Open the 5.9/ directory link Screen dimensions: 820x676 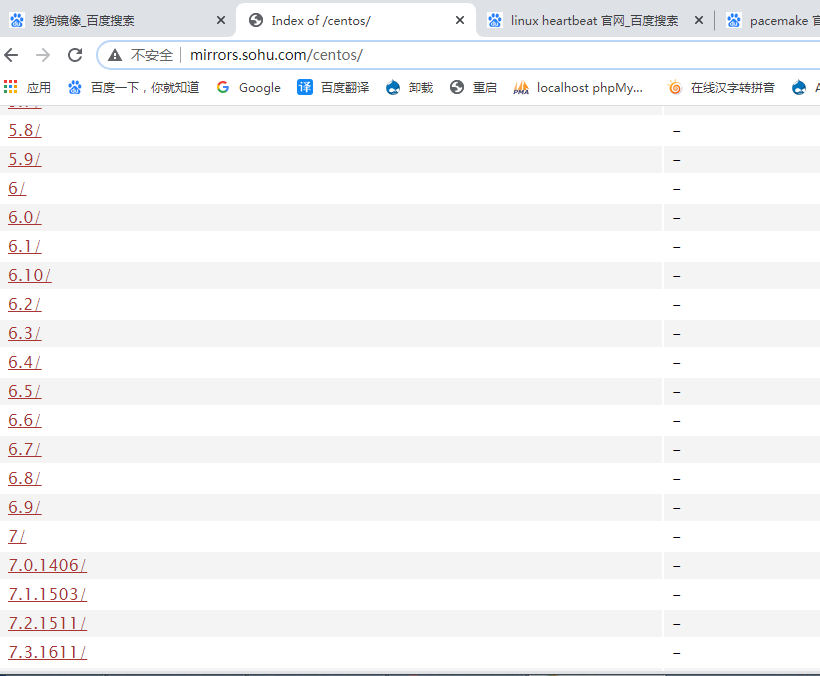[25, 159]
